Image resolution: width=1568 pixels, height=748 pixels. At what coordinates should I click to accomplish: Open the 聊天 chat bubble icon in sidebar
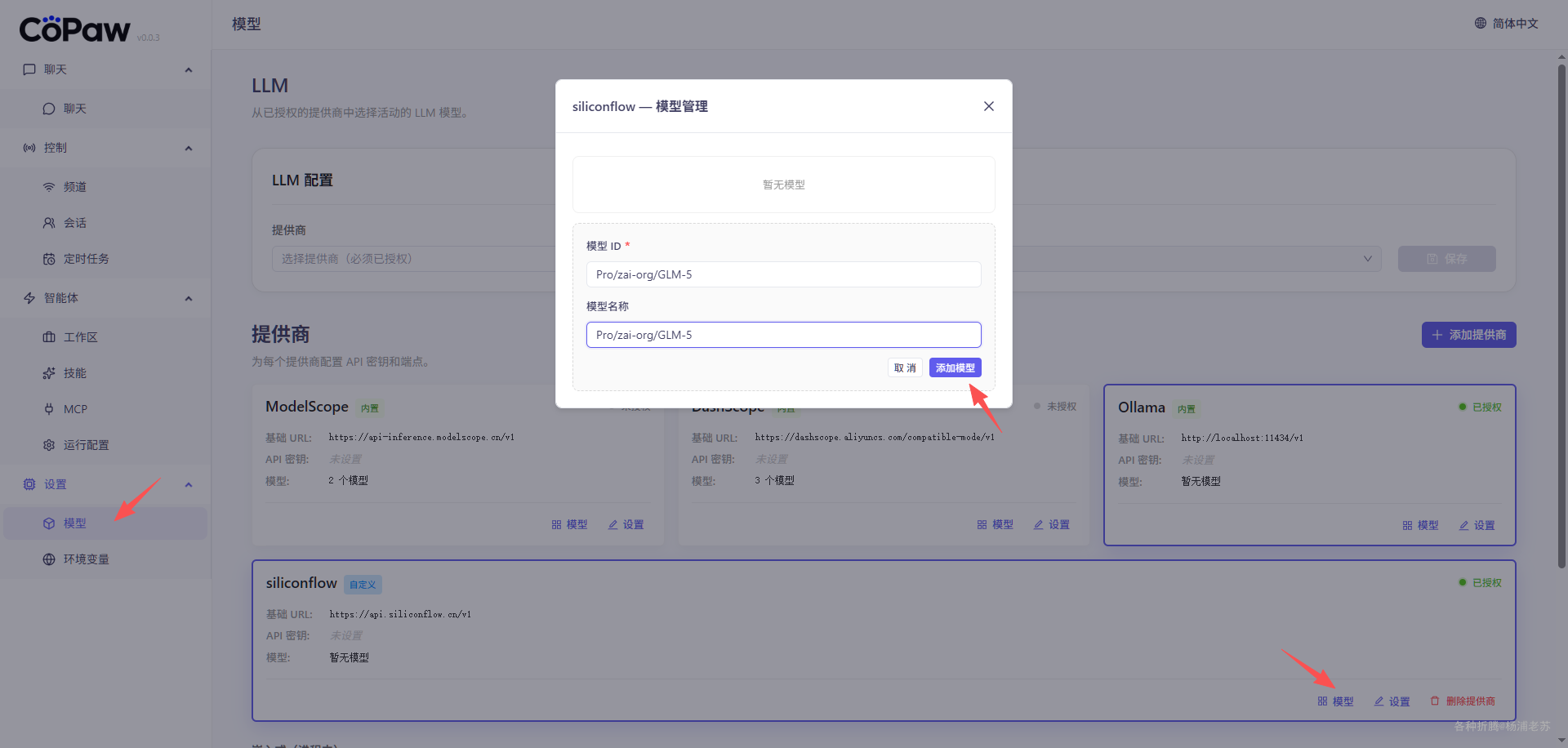pyautogui.click(x=49, y=109)
